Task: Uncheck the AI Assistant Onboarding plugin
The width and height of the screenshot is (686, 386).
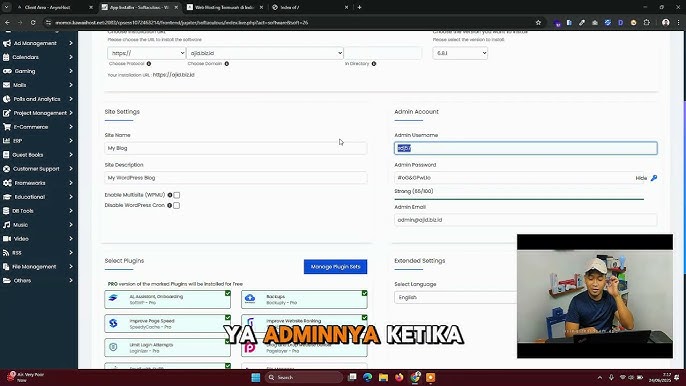Action: point(228,293)
